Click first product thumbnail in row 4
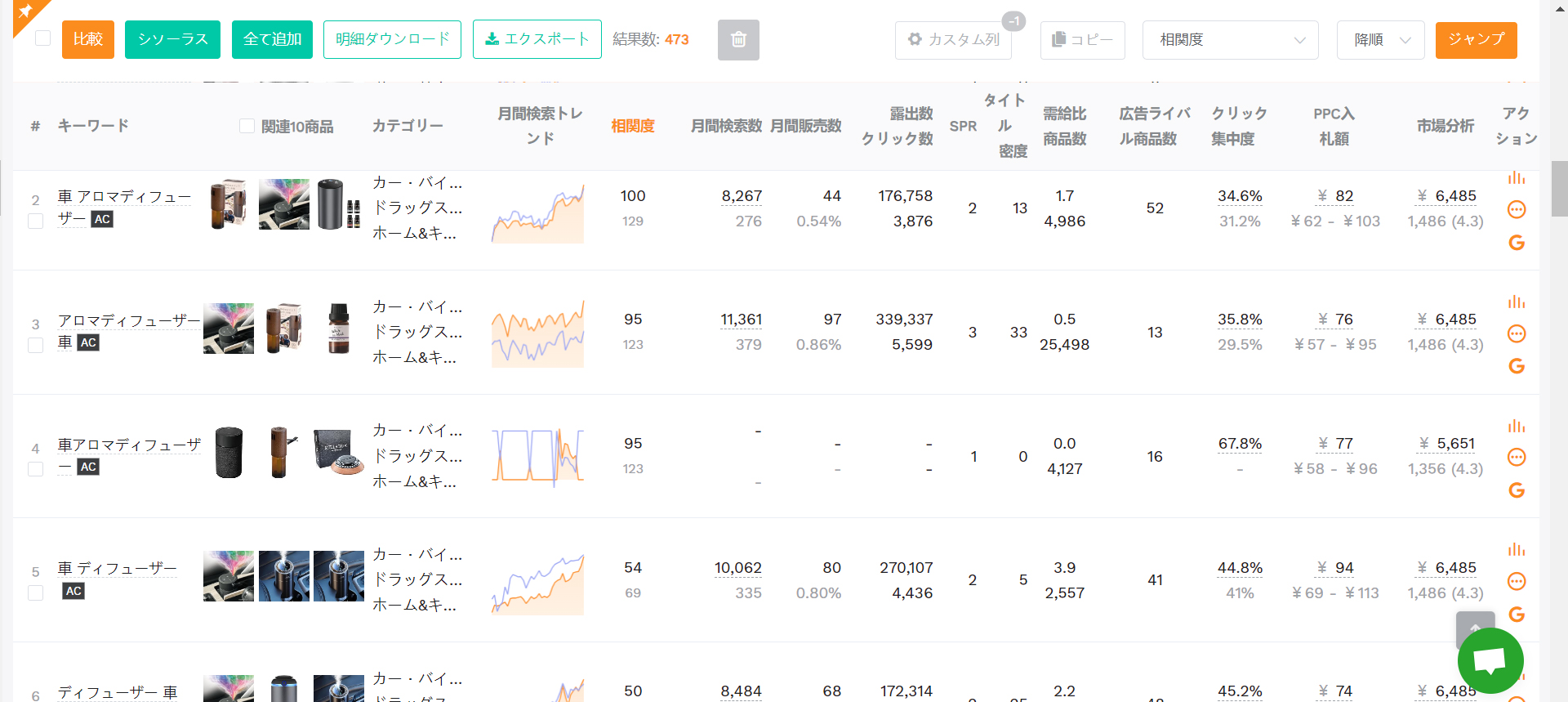Image resolution: width=1568 pixels, height=702 pixels. click(229, 453)
